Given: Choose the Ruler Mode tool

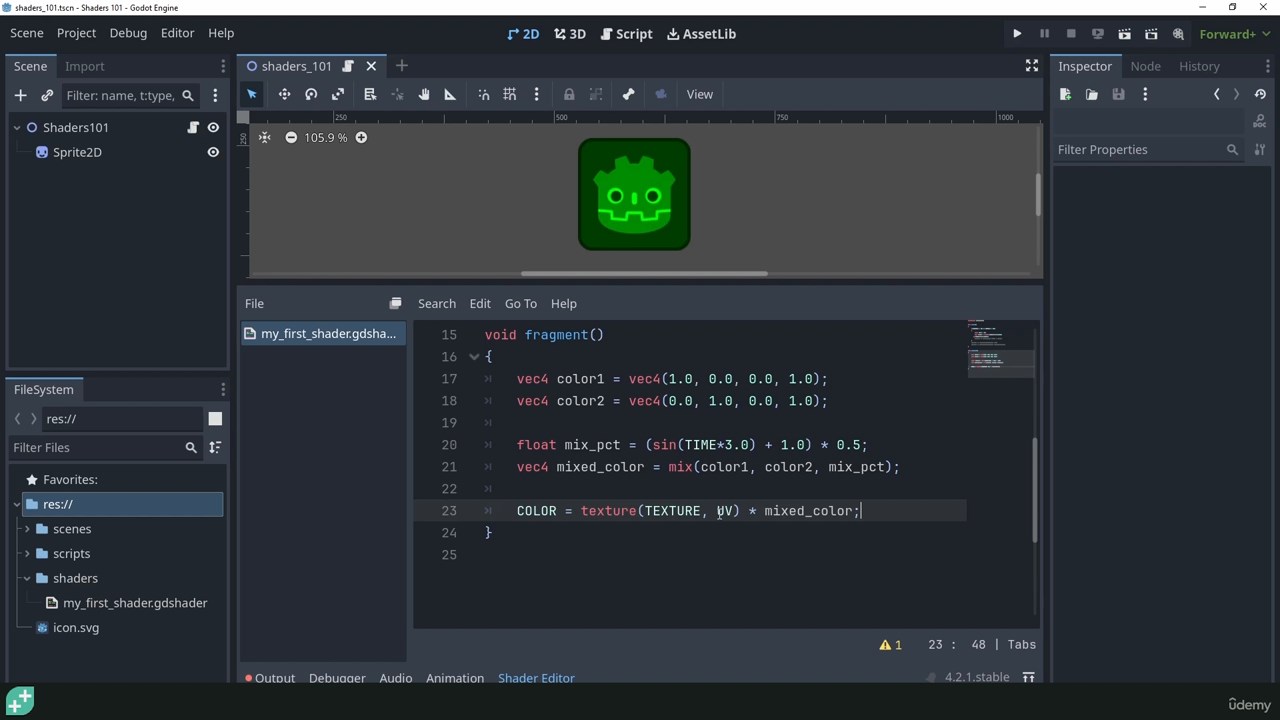Looking at the screenshot, I should click(x=450, y=94).
